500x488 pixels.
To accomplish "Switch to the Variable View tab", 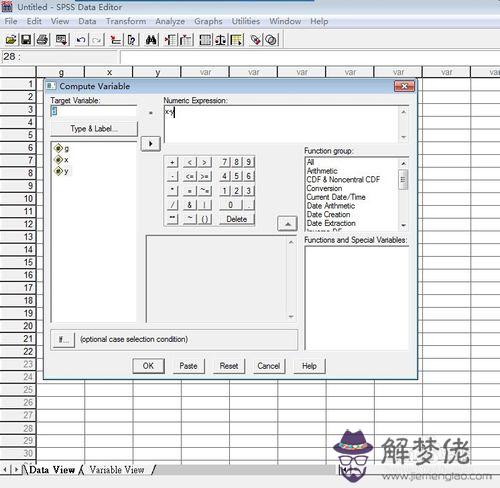I will [117, 470].
